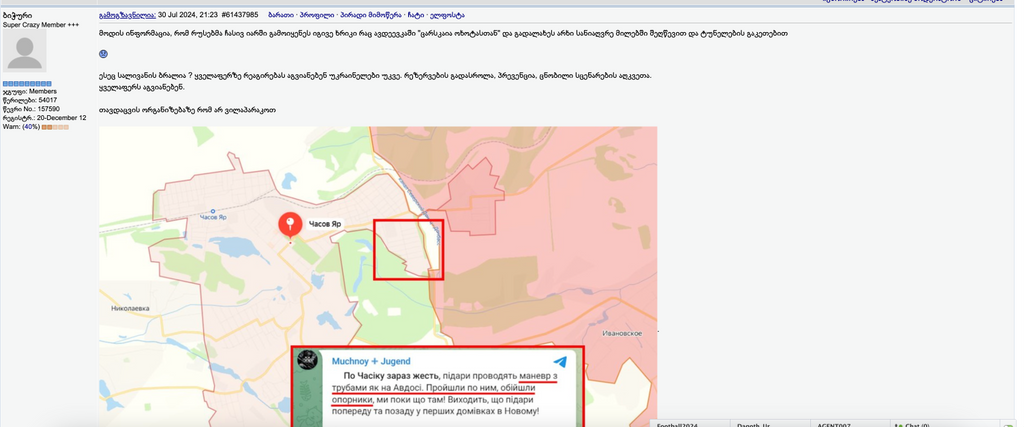The height and width of the screenshot is (427, 1024).
Task: Click the (40%) warn level link
Action: pyautogui.click(x=31, y=127)
